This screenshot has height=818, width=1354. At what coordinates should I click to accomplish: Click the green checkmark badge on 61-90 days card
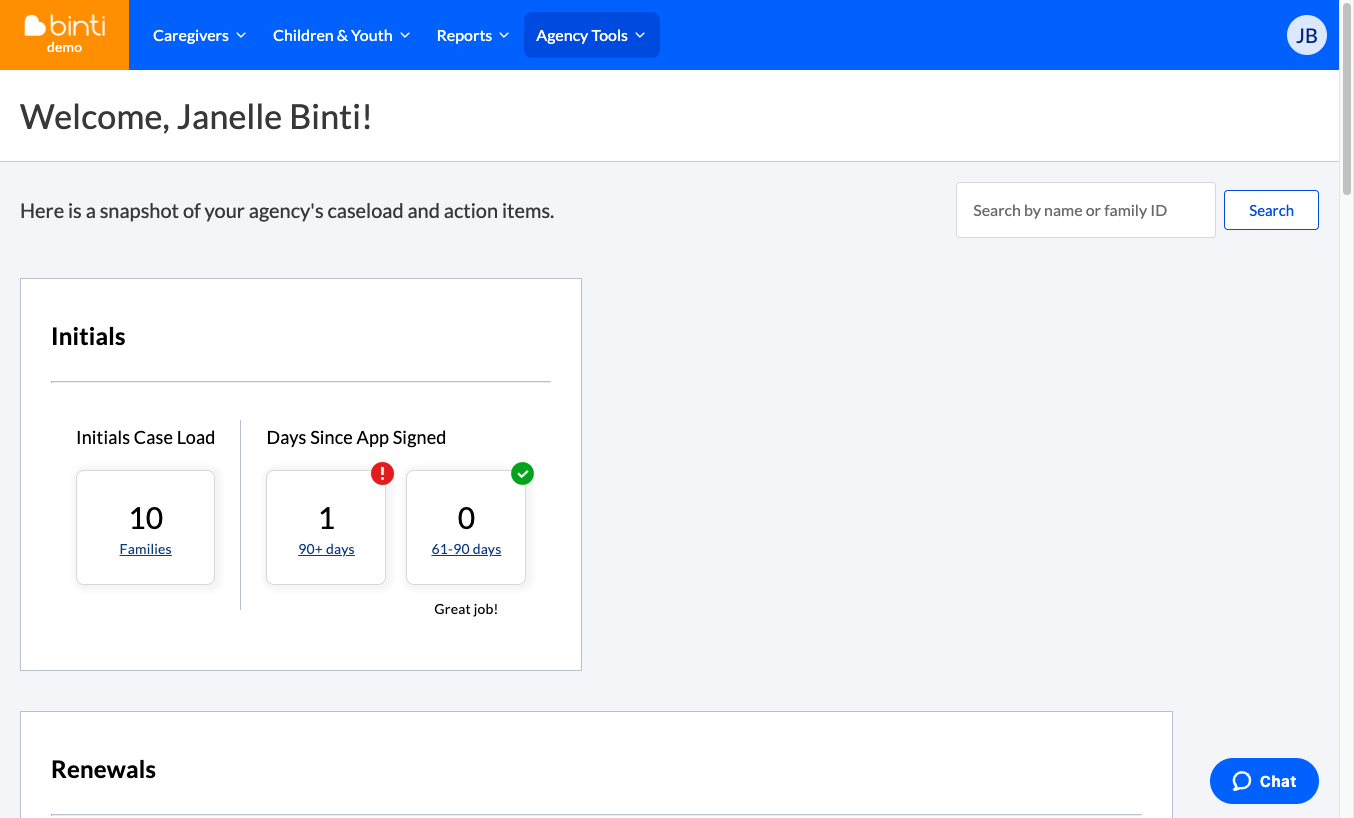pos(522,474)
